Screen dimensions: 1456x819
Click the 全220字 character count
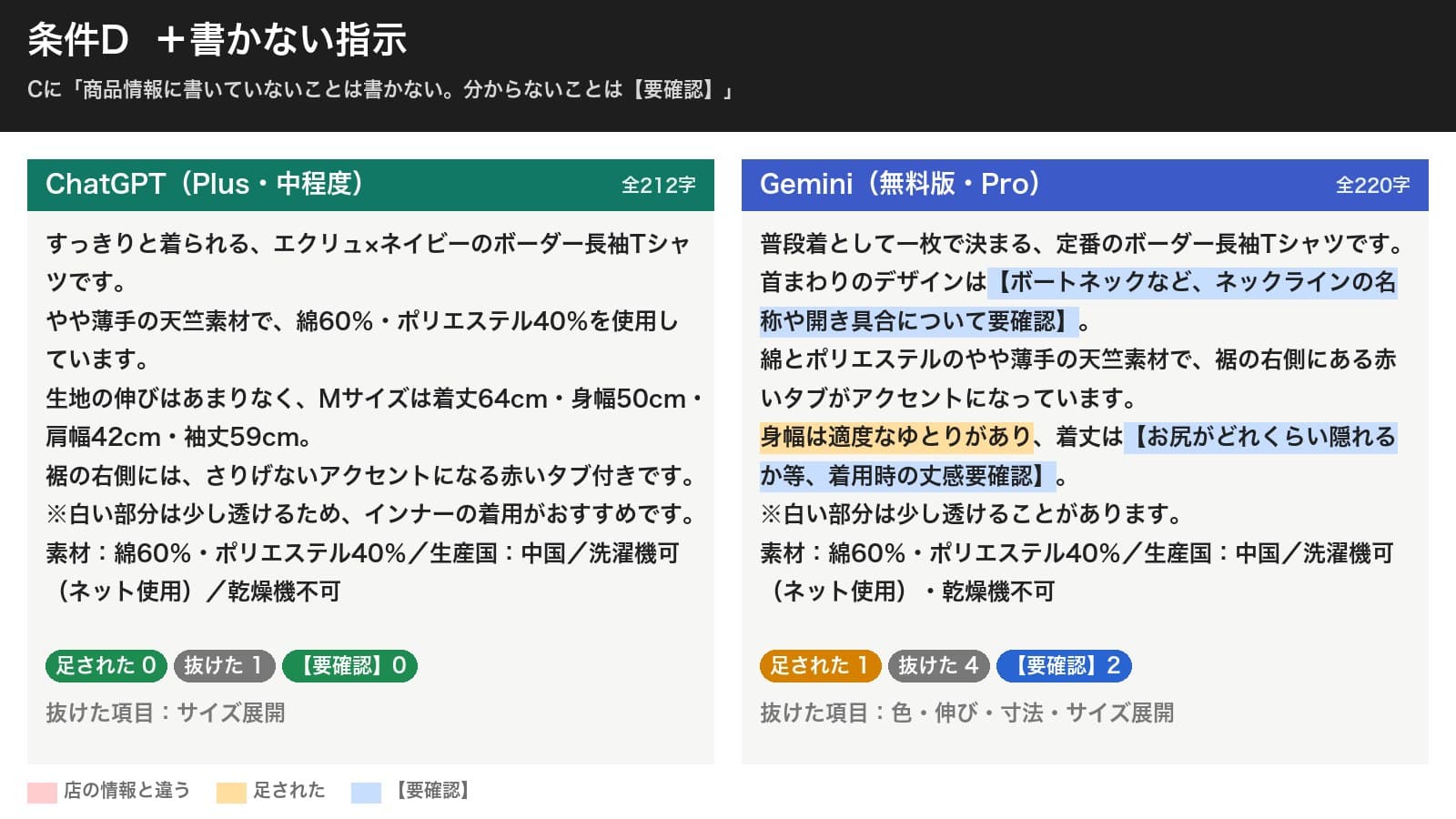click(1373, 186)
